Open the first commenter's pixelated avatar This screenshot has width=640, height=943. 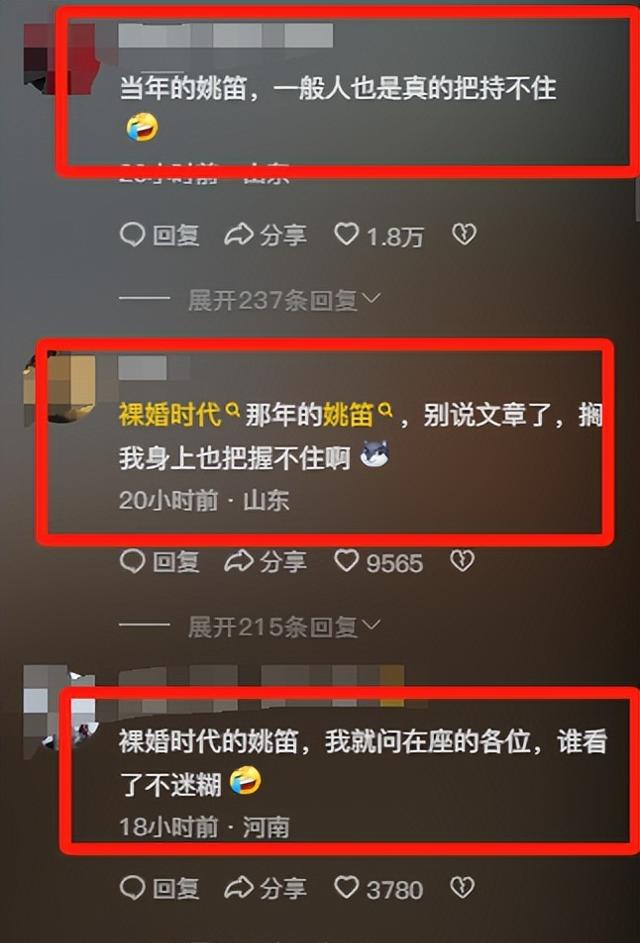(x=60, y=59)
